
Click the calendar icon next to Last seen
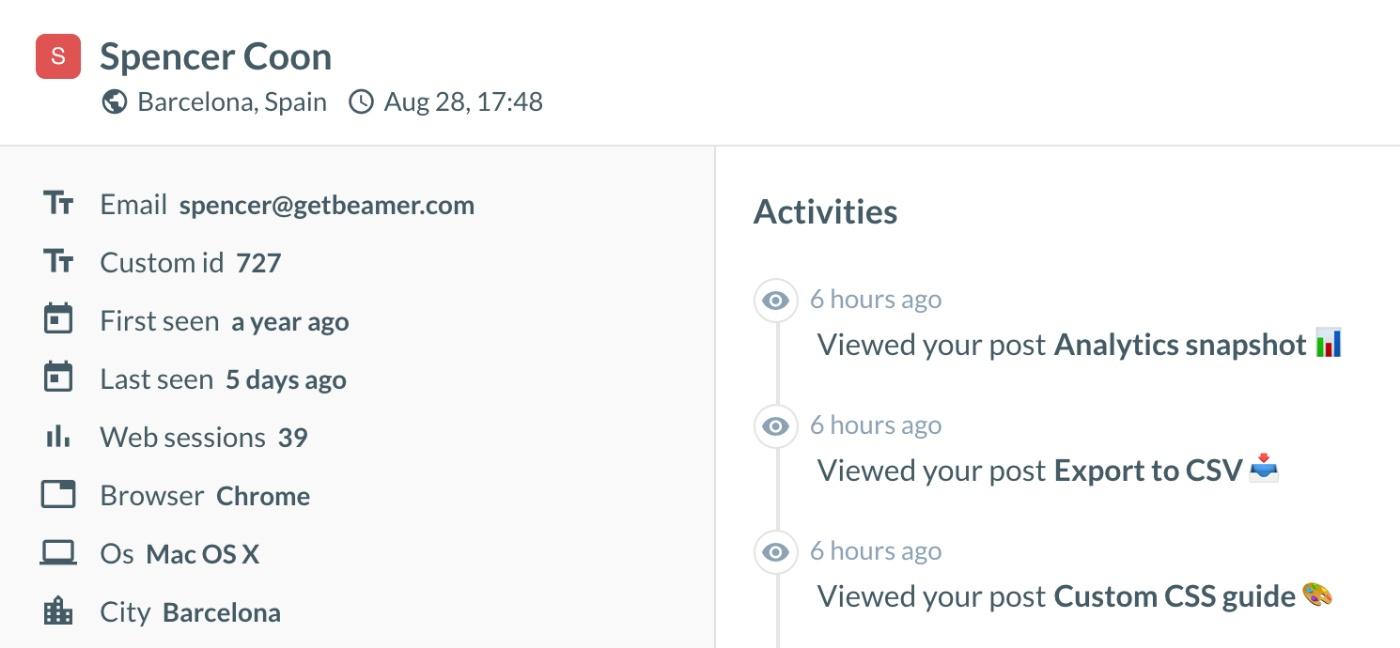[x=59, y=378]
